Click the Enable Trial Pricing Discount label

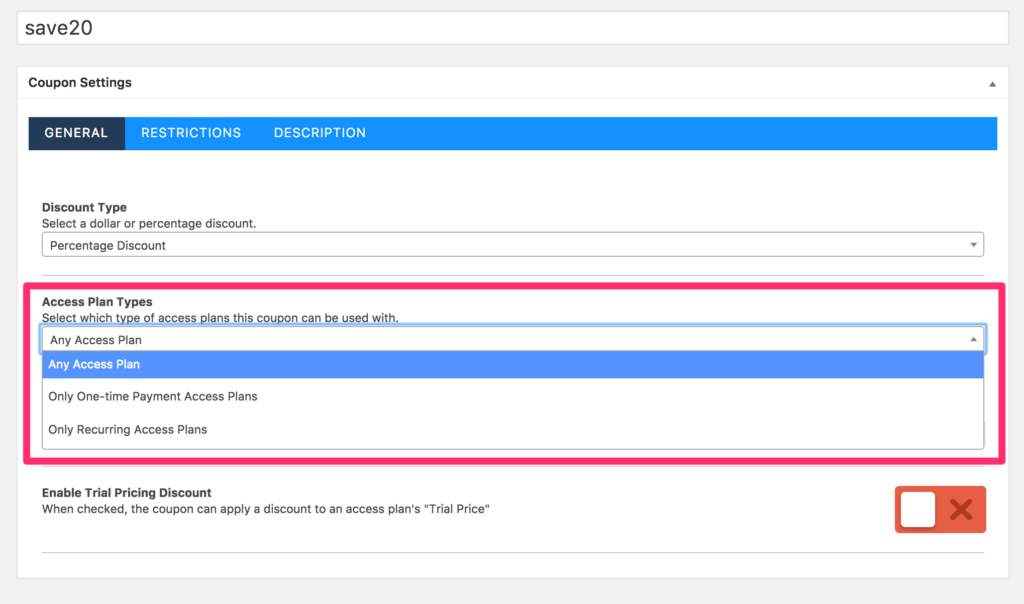[x=127, y=492]
